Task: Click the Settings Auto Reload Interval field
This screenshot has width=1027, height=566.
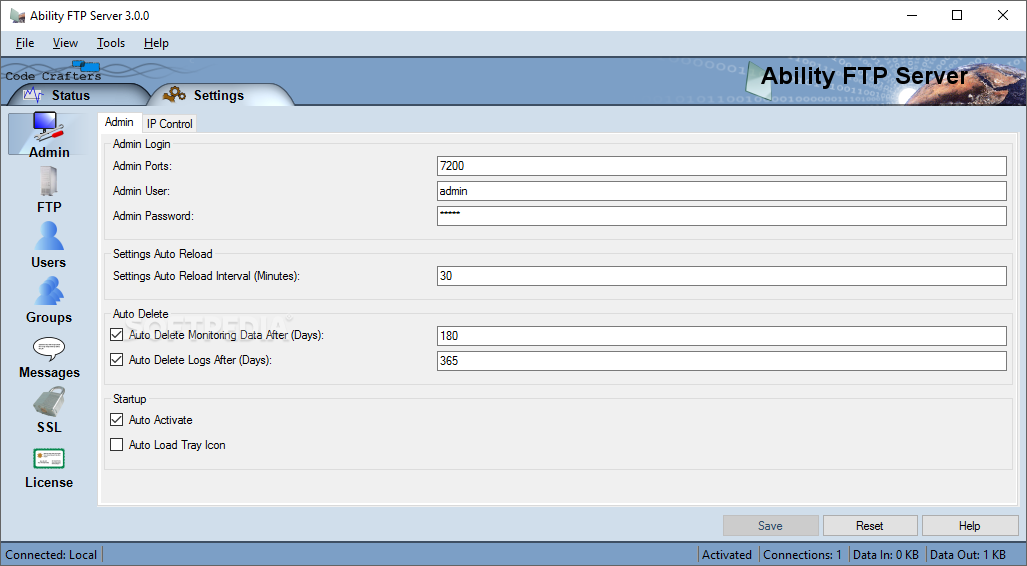Action: (722, 276)
